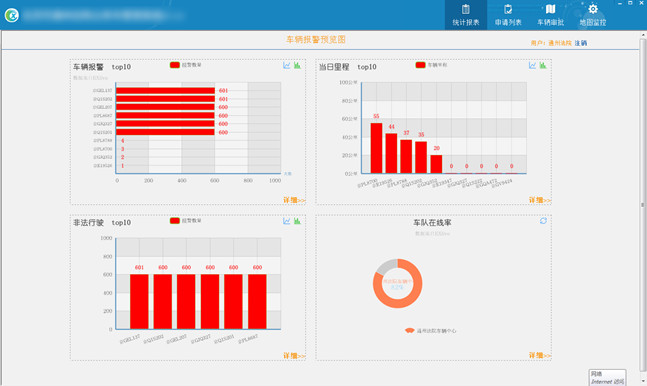Viewport: 647px width, 386px height.
Task: Toggle the 非法行驶 chart legend series
Action: [185, 220]
